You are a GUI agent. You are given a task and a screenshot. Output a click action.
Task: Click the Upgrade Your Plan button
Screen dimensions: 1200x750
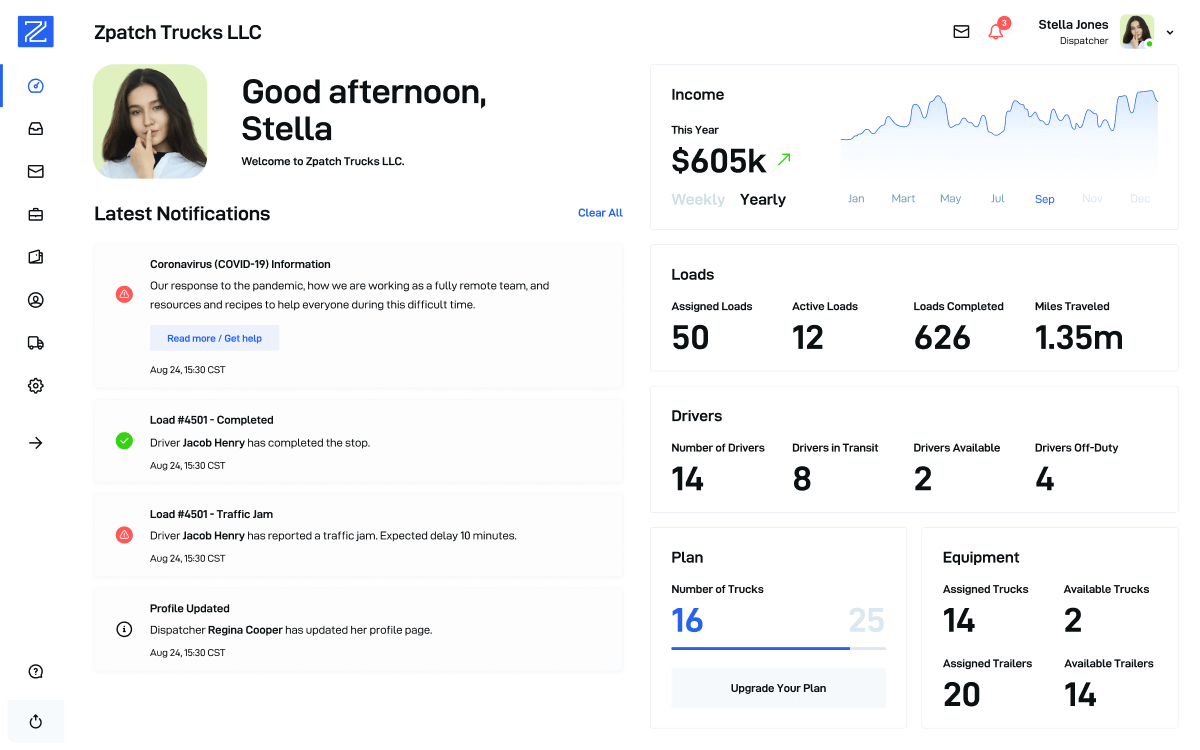pos(778,688)
